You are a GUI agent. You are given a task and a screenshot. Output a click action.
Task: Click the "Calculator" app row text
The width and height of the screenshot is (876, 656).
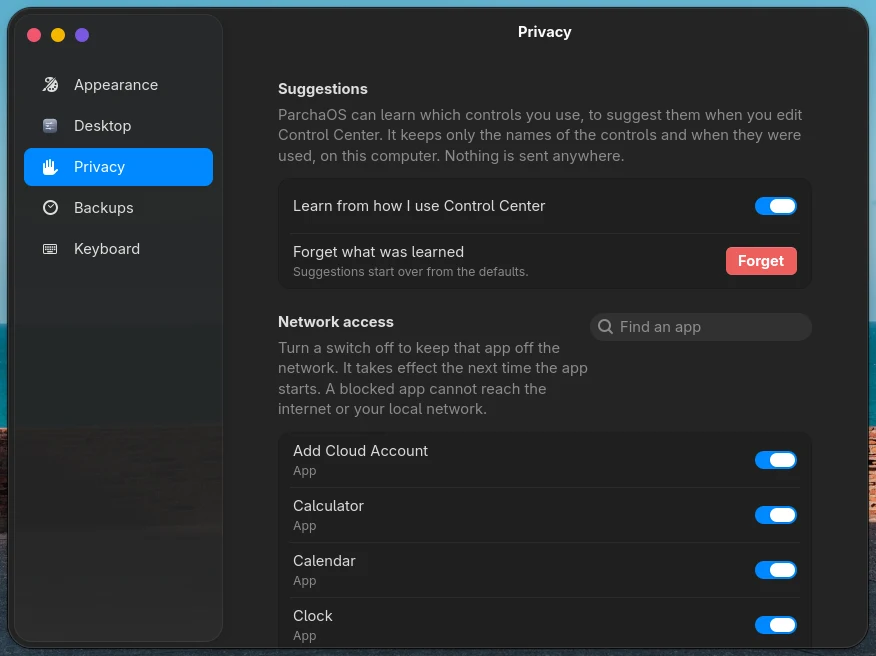click(x=328, y=506)
